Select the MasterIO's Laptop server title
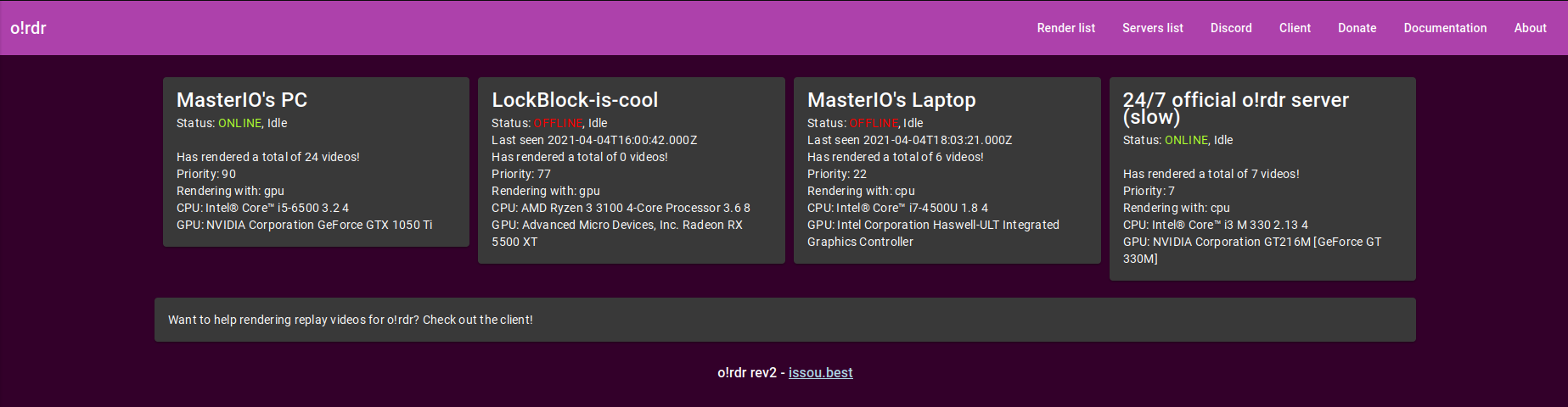 [891, 100]
